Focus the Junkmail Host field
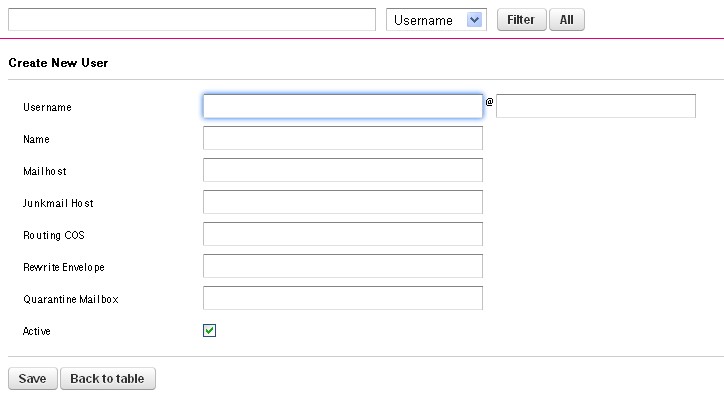Image resolution: width=724 pixels, height=401 pixels. (x=342, y=203)
